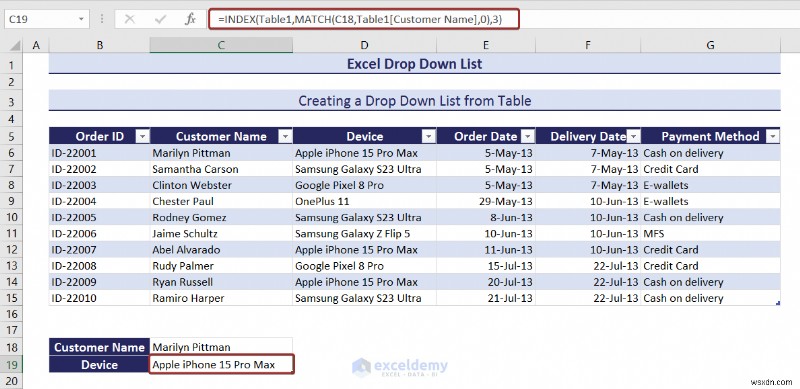Open Delivery Date filter dropdown

(634, 136)
